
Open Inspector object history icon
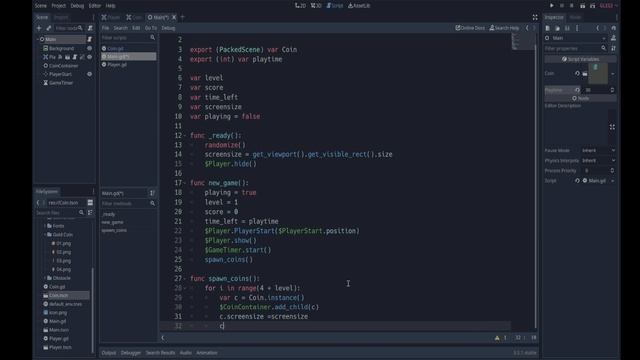pos(613,28)
